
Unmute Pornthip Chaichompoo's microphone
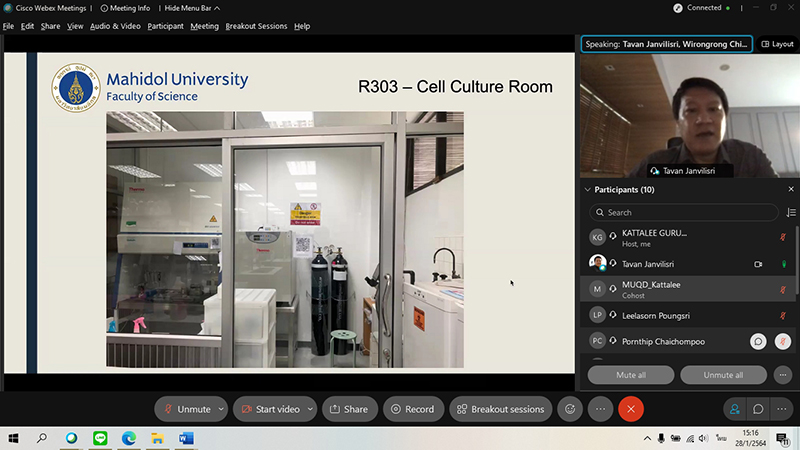pos(783,341)
